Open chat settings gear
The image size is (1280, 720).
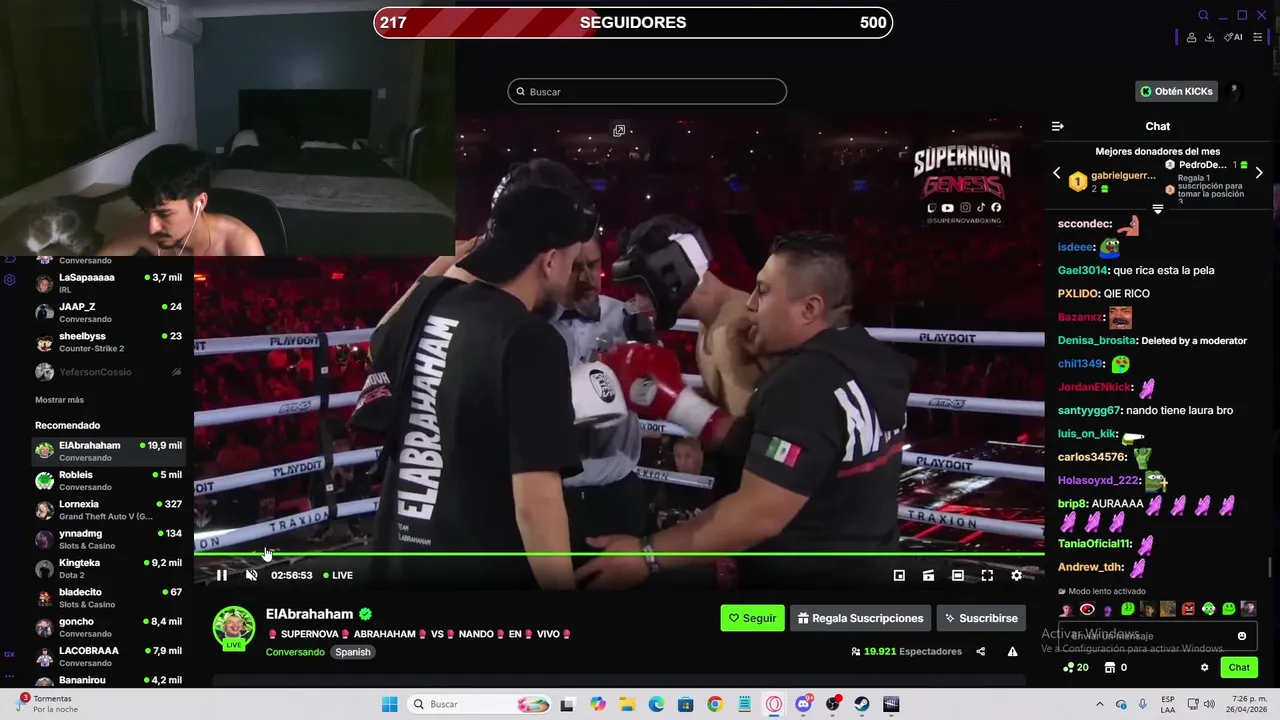click(1204, 667)
